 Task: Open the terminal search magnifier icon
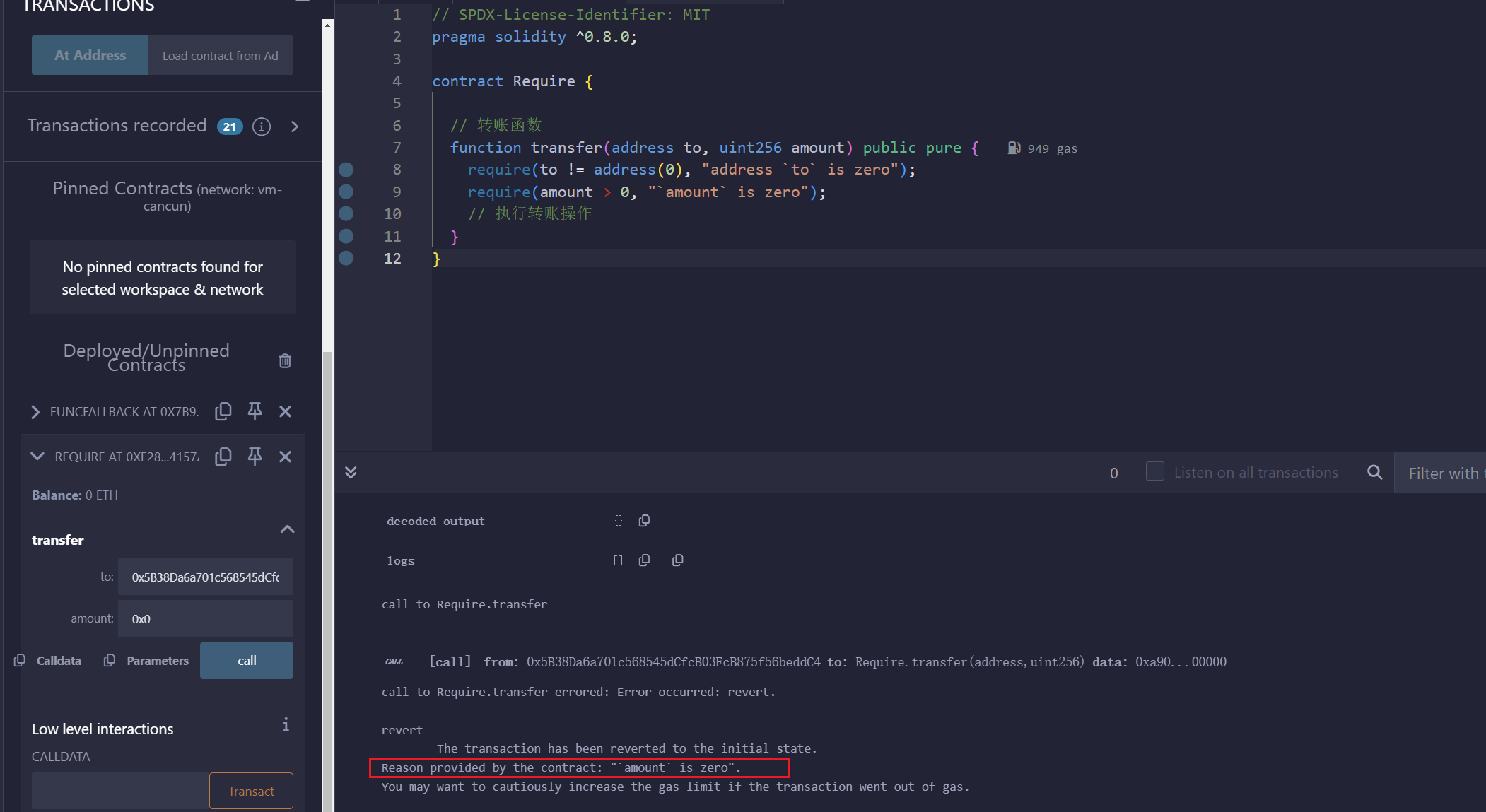pyautogui.click(x=1374, y=472)
